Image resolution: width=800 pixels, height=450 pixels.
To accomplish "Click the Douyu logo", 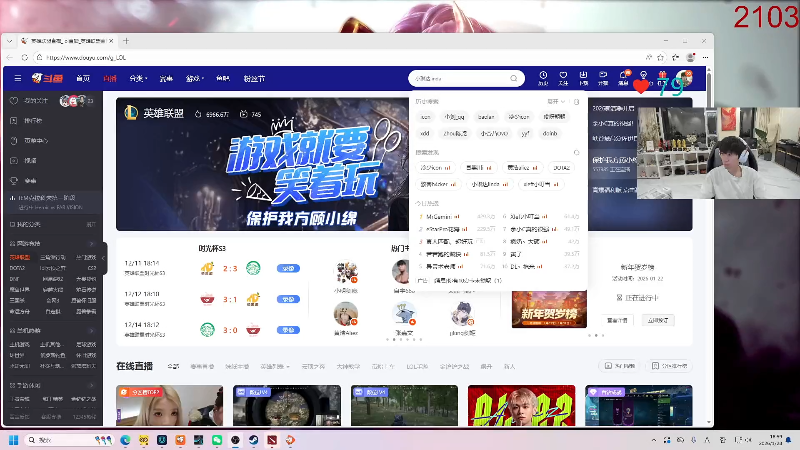I will click(47, 78).
